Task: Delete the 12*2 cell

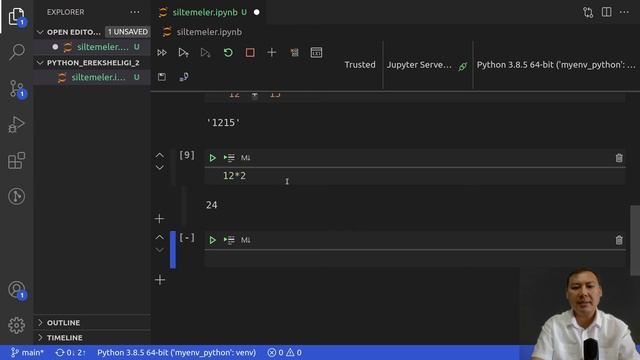Action: click(x=619, y=158)
